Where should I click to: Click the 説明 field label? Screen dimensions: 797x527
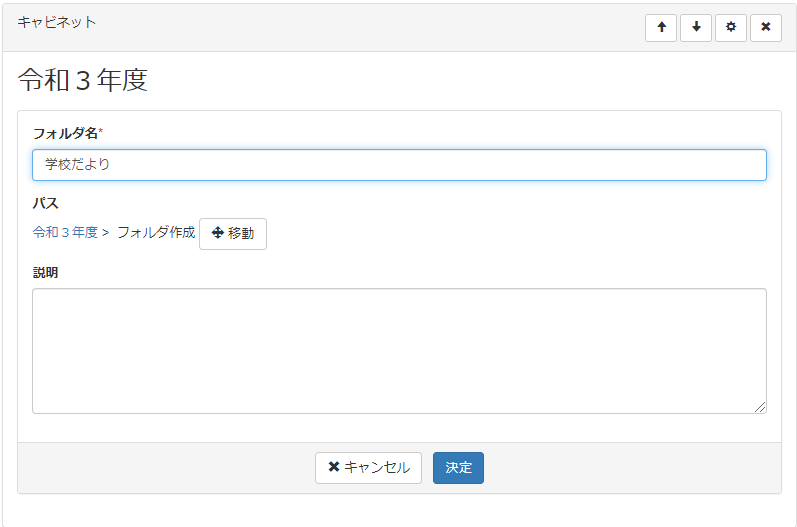point(45,272)
